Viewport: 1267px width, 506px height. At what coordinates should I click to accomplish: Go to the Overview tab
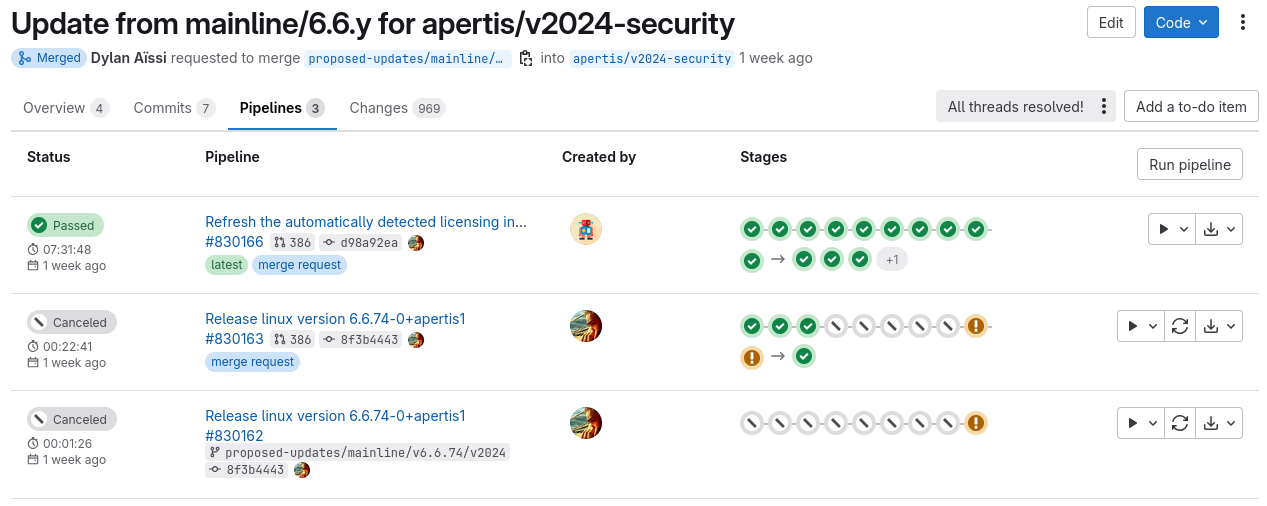point(66,108)
